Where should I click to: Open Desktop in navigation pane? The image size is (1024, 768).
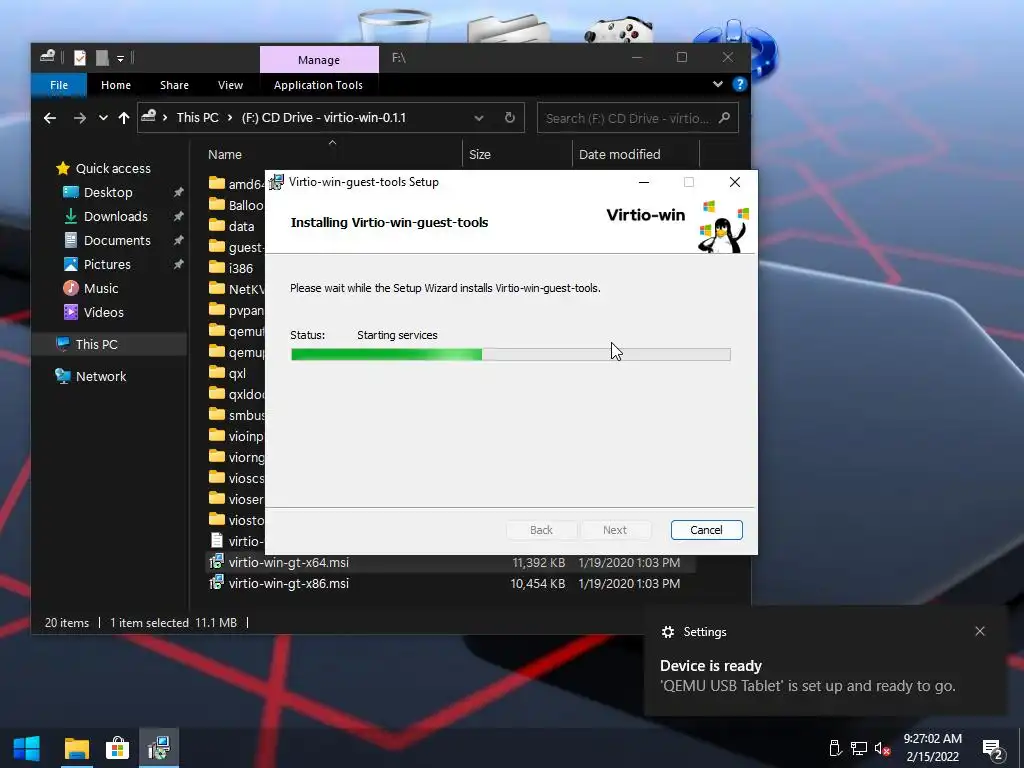coord(108,193)
